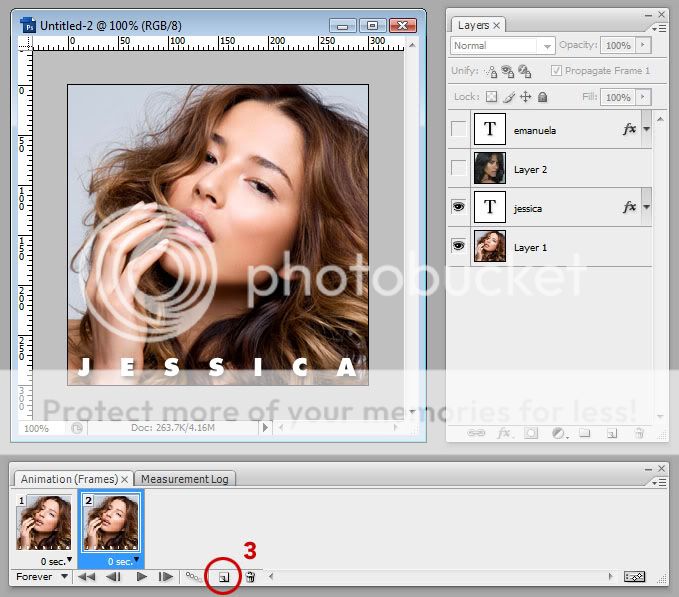Select the first frame button

[88, 577]
